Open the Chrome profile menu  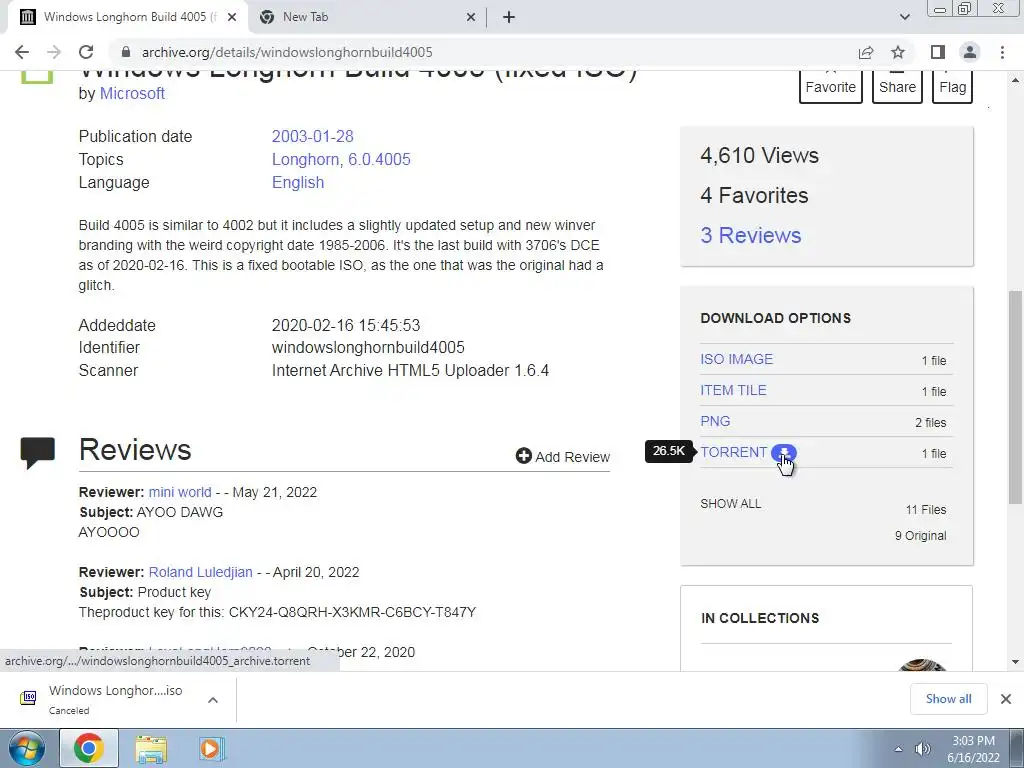coord(970,52)
